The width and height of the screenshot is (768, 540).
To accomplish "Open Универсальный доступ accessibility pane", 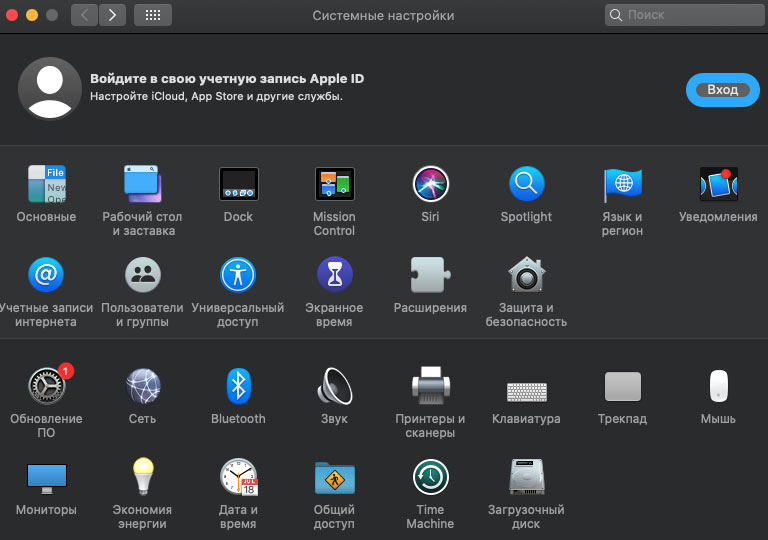I will coord(238,274).
